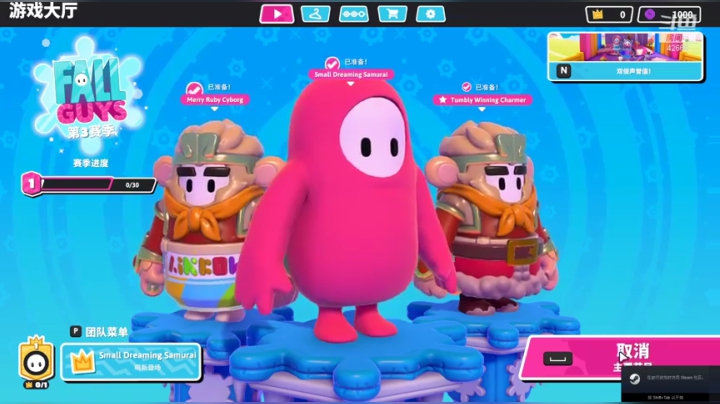
Task: Open the Customiser hanger tab
Action: 315,14
